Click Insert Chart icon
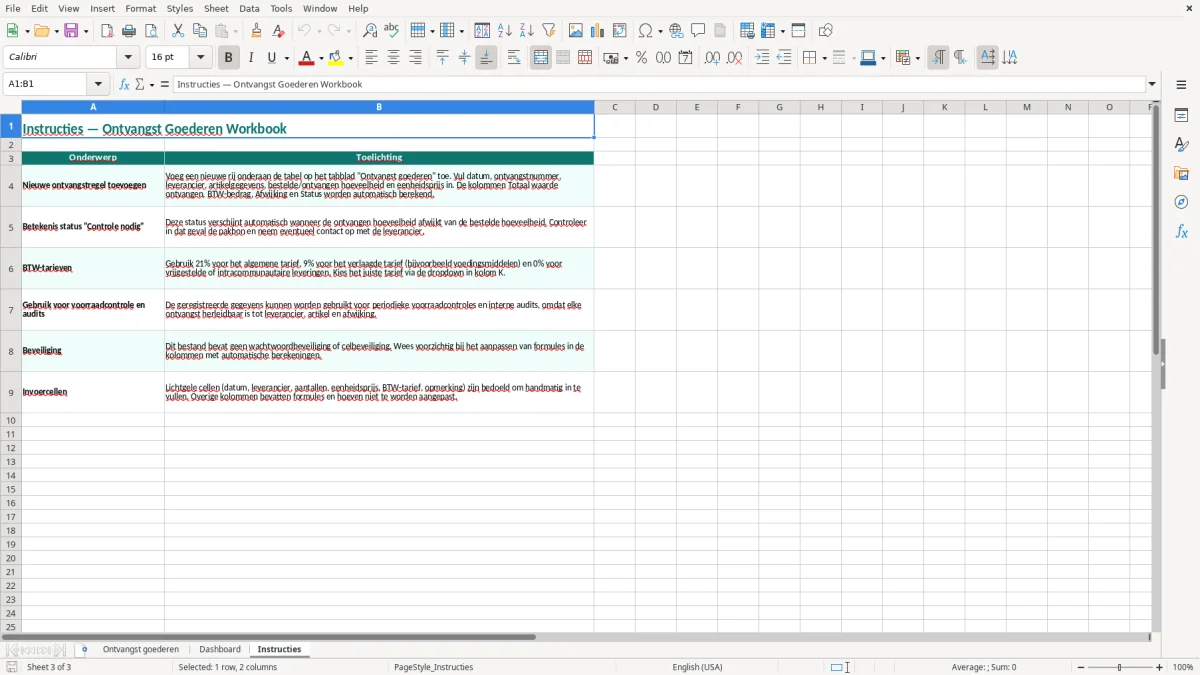Image resolution: width=1200 pixels, height=675 pixels. (597, 31)
